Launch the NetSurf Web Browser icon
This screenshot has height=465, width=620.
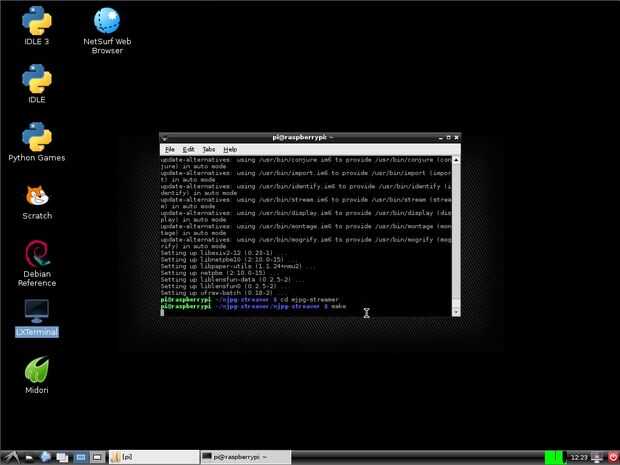point(107,31)
